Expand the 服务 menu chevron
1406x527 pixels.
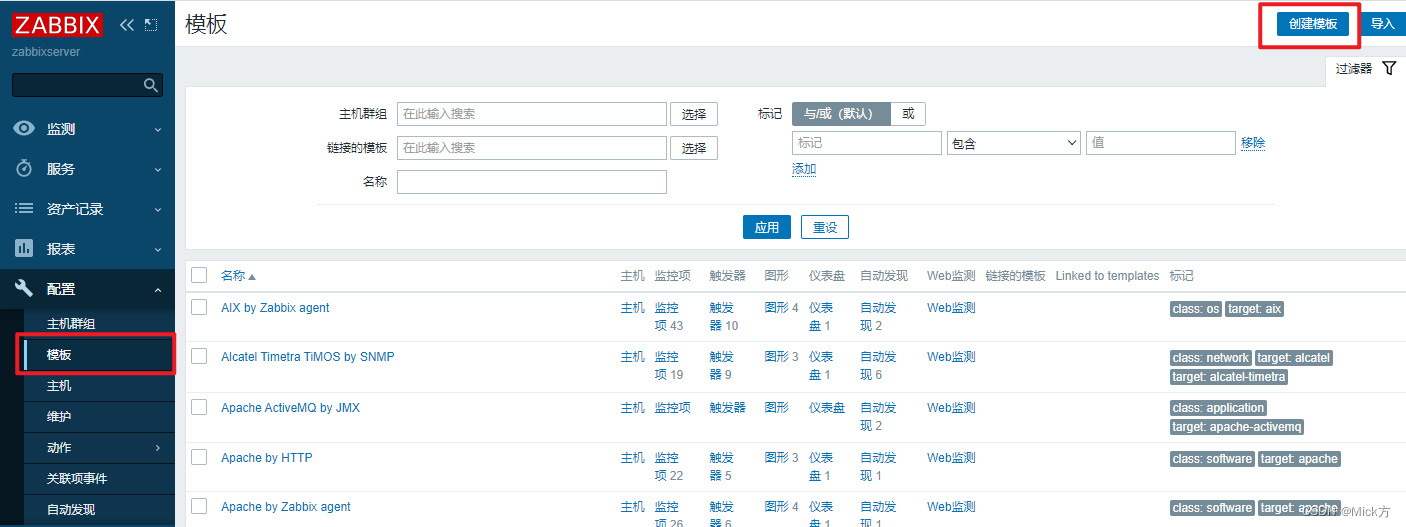[158, 170]
